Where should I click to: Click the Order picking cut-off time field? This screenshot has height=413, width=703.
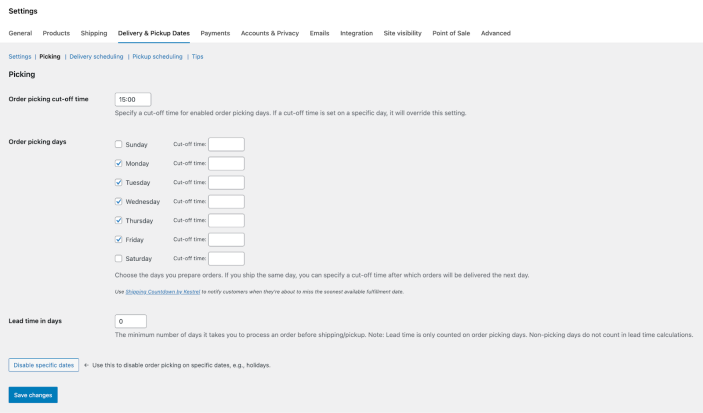(133, 99)
